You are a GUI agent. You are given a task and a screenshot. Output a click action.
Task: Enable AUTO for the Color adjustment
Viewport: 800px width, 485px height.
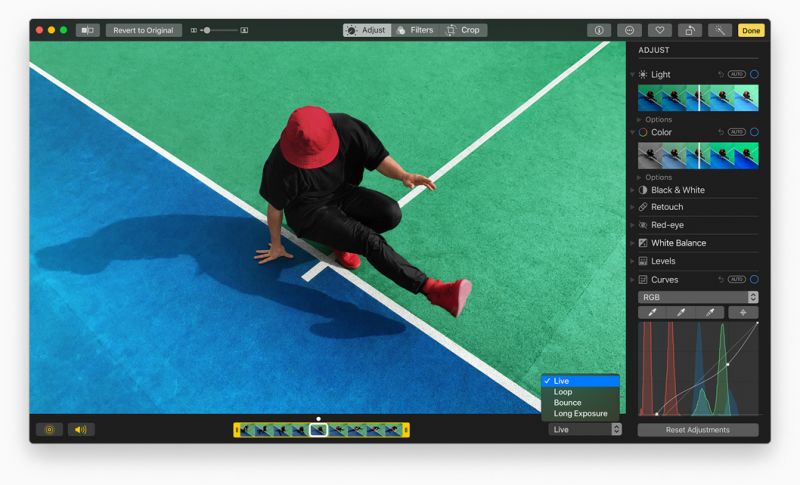(737, 132)
